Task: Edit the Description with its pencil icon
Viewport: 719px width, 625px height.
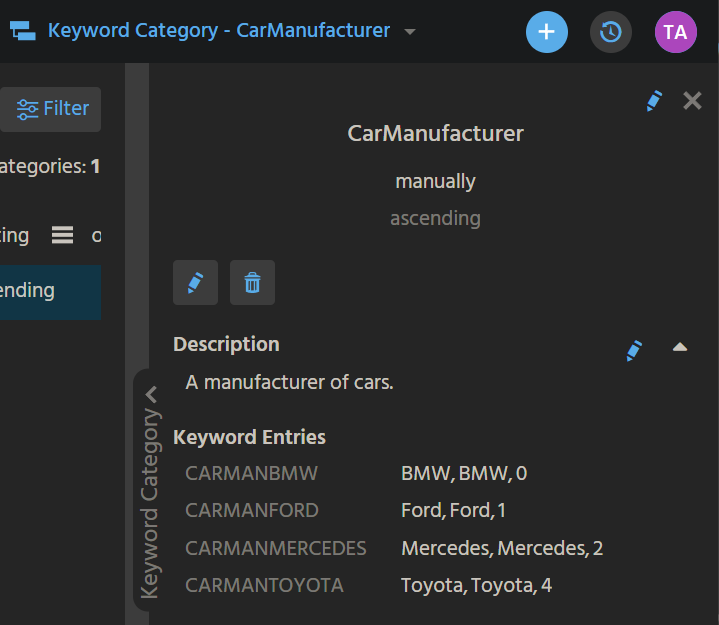Action: (x=634, y=351)
